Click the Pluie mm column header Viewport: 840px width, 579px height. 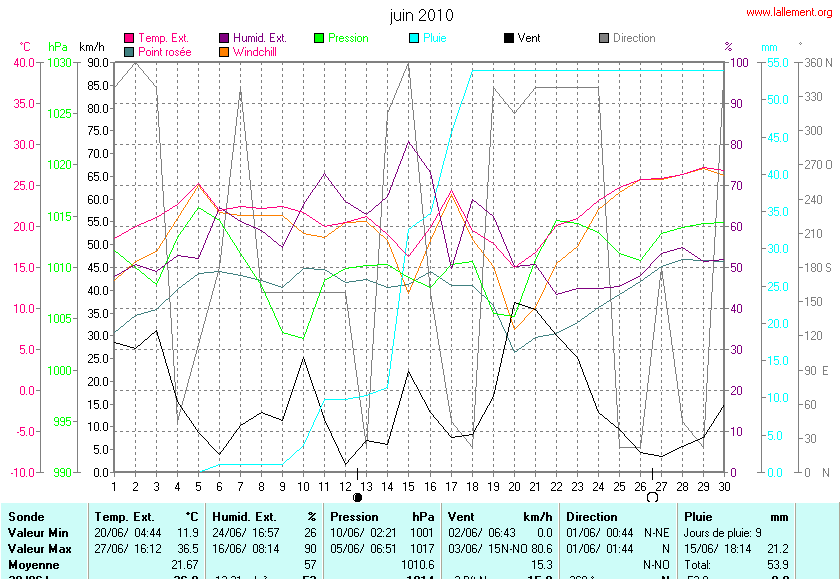tap(735, 517)
